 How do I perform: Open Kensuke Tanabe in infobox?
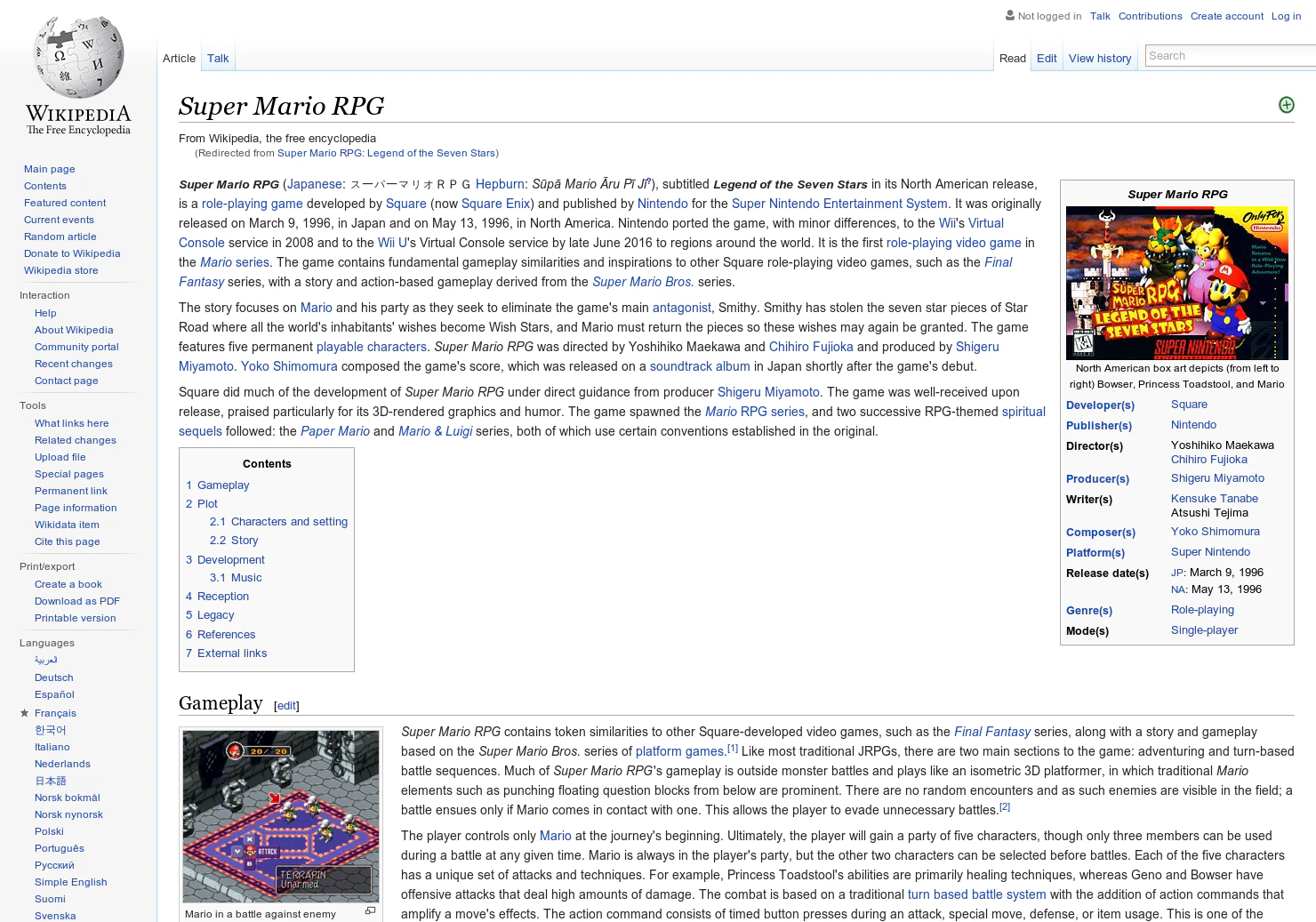tap(1215, 499)
